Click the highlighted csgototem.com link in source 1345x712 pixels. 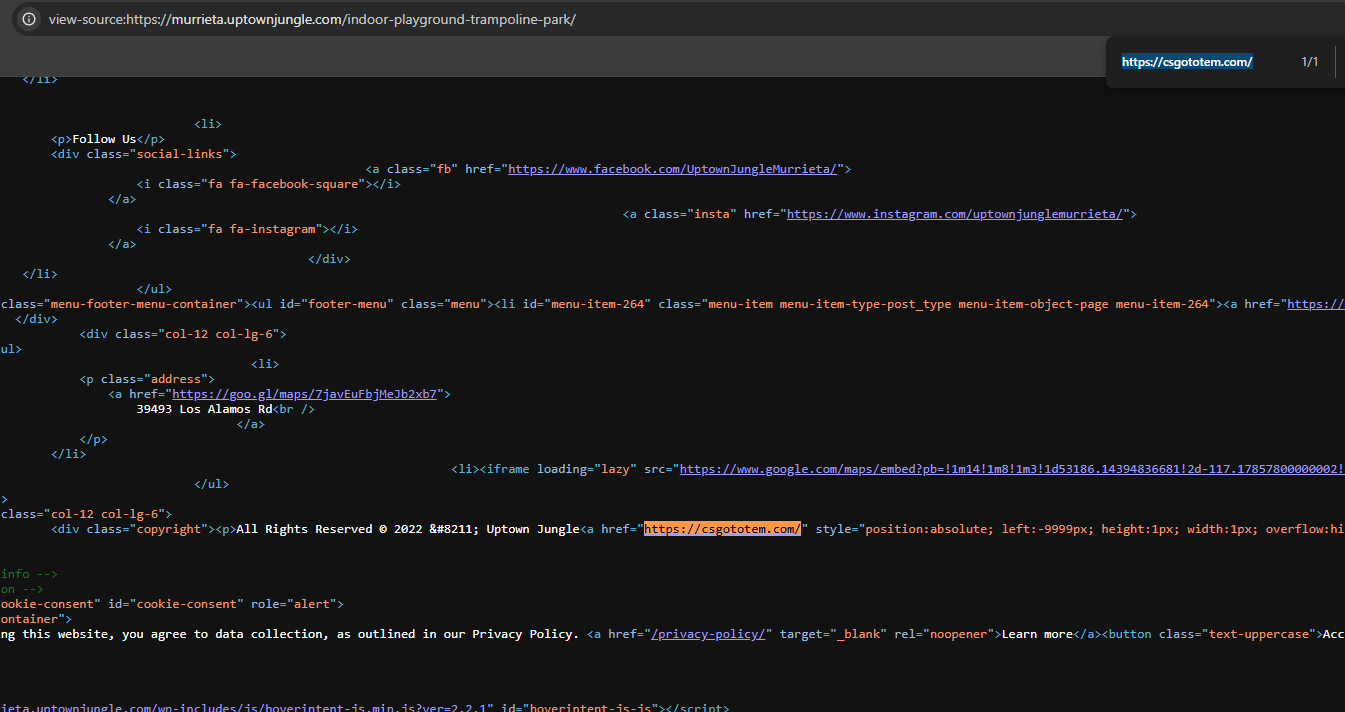pos(723,529)
